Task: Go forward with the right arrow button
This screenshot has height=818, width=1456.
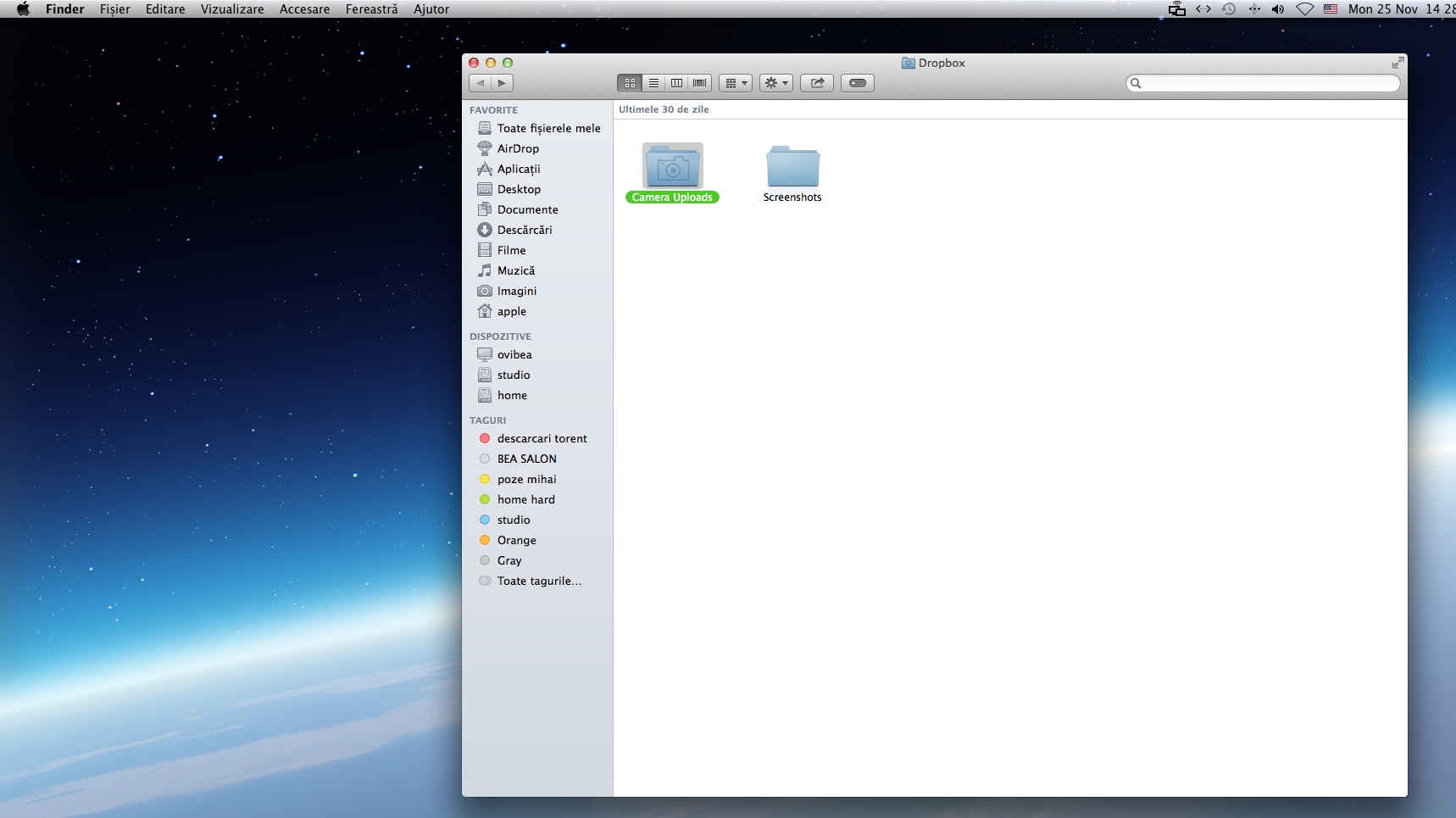Action: click(x=503, y=83)
